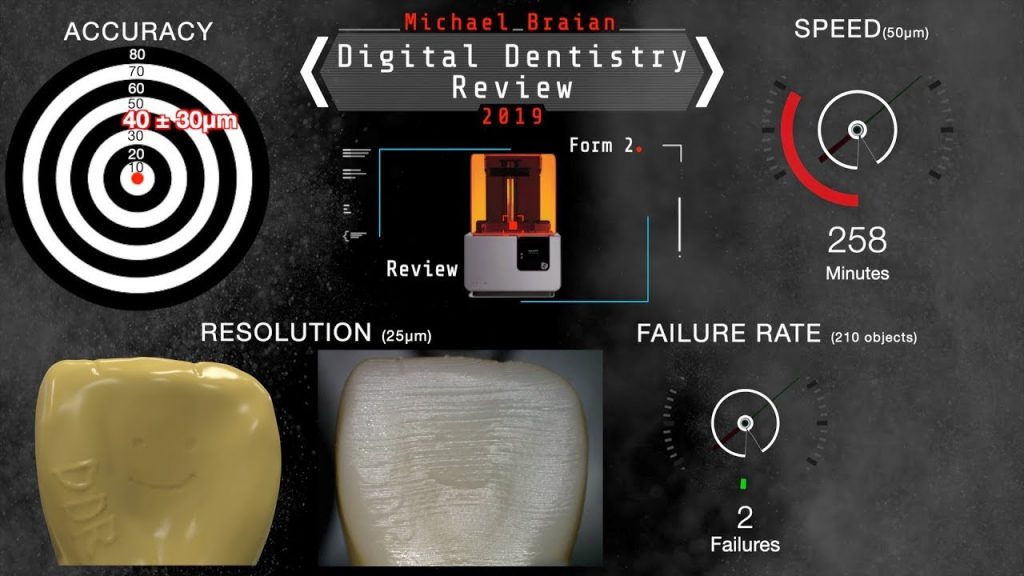Screen dimensions: 1024x576
Task: Click the 'Michael_Braian' author name
Action: click(510, 22)
